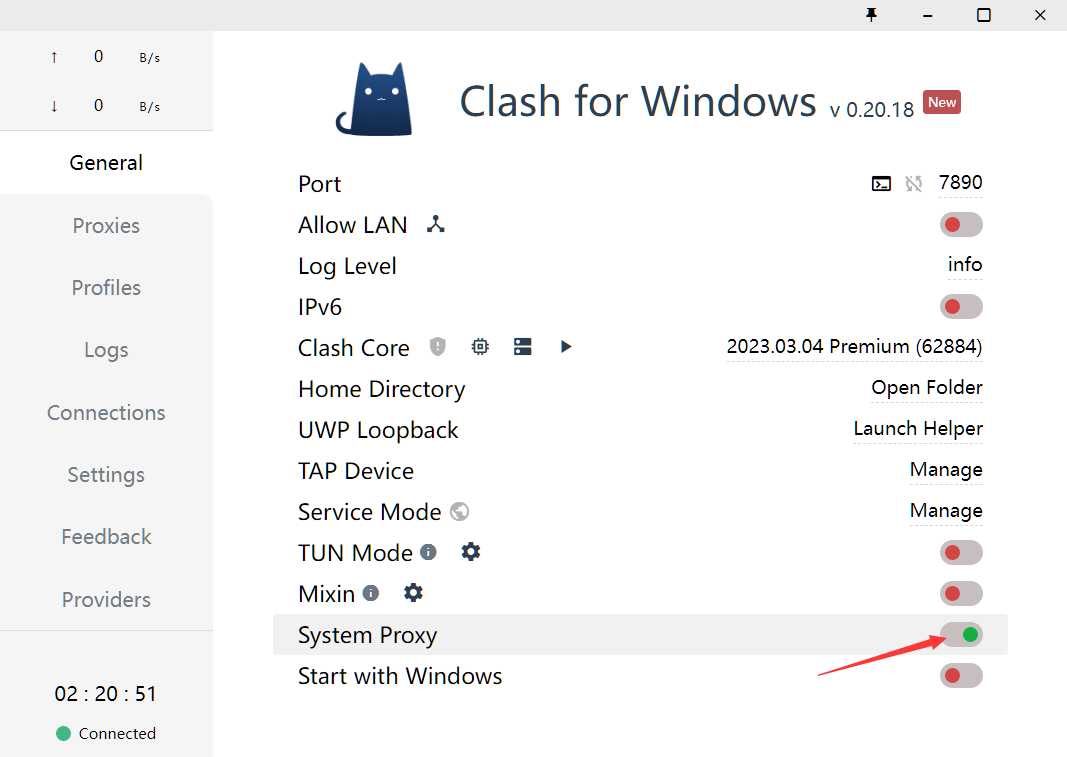Open Mixin gear settings
The height and width of the screenshot is (757, 1067).
[413, 592]
